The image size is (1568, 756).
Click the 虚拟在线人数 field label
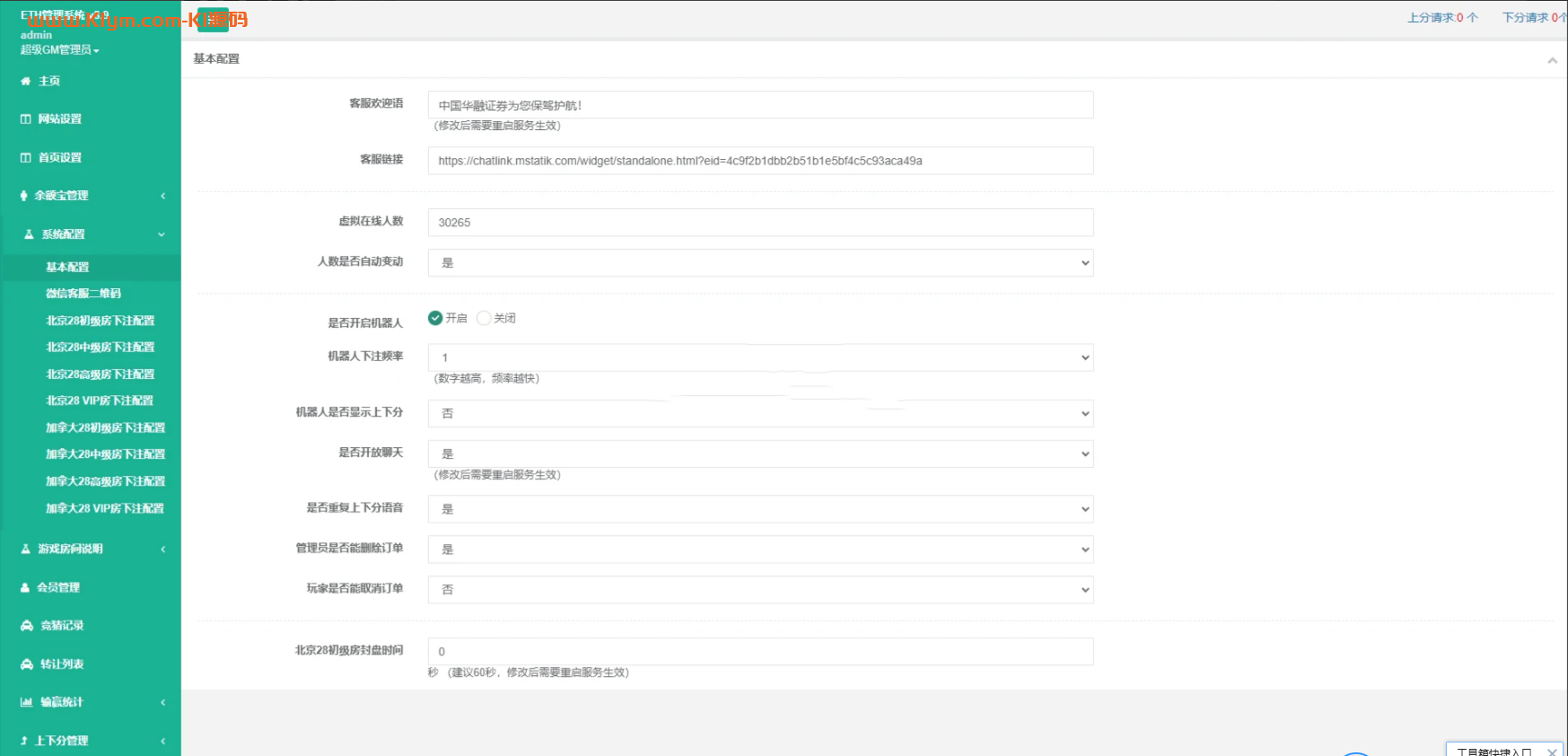pos(371,221)
